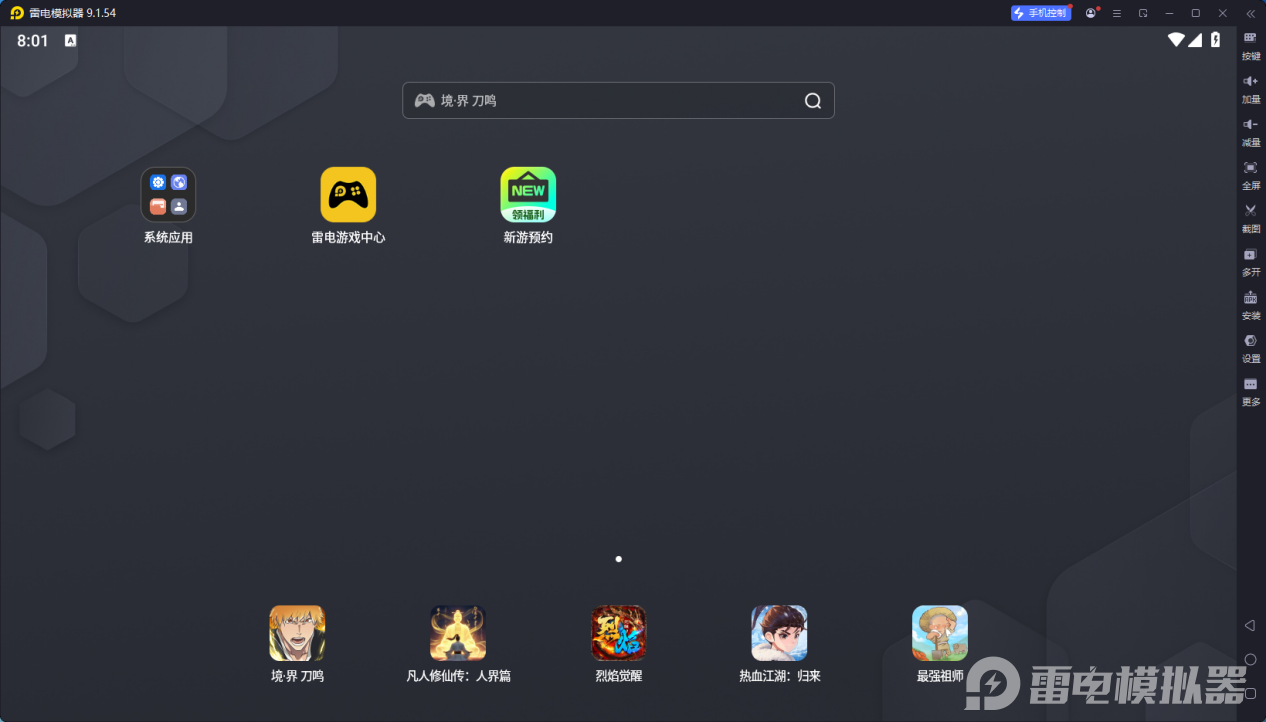Decrease volume with 减量 button

[x=1250, y=130]
